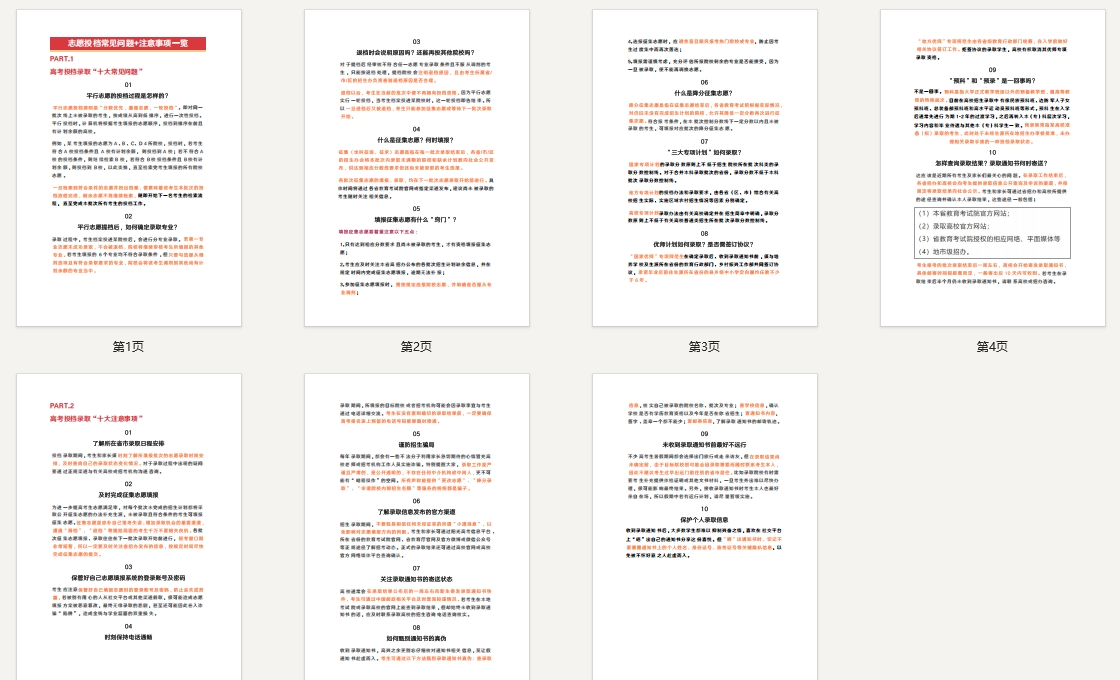Click the “预科”和“预录” heading

coord(992,78)
